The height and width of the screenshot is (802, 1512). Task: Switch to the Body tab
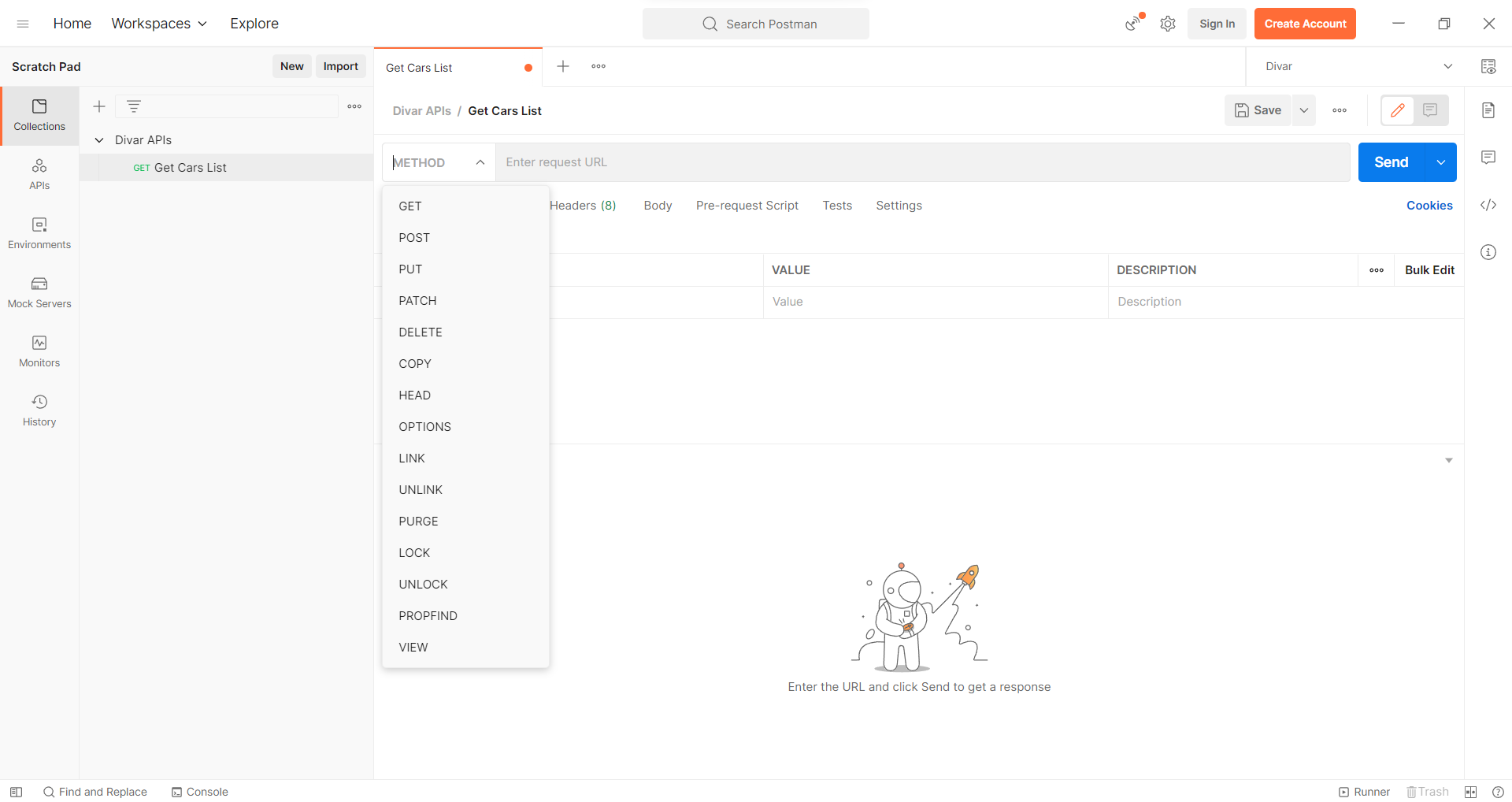[x=658, y=206]
